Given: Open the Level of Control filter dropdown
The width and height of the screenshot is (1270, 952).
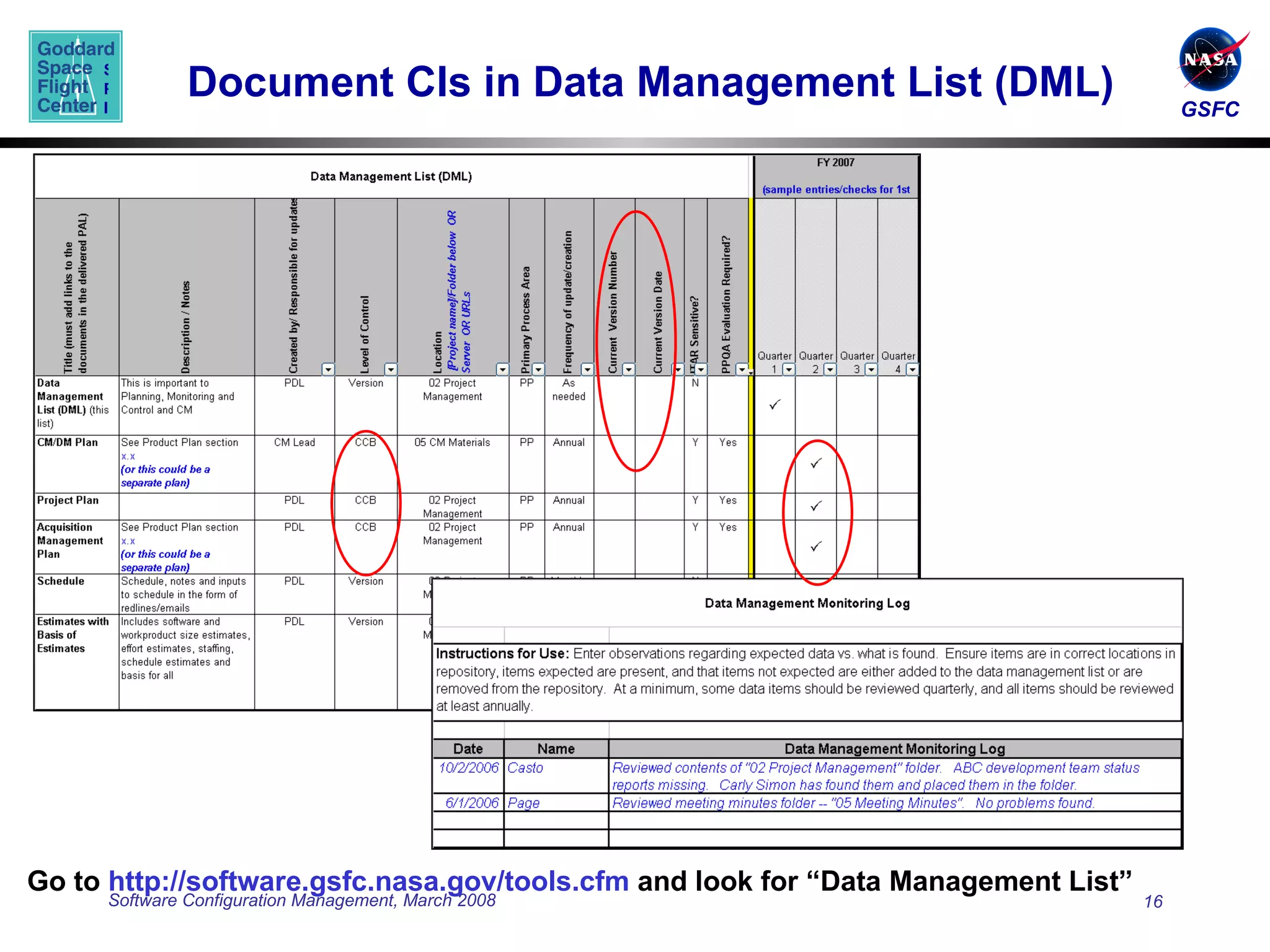Looking at the screenshot, I should click(391, 369).
